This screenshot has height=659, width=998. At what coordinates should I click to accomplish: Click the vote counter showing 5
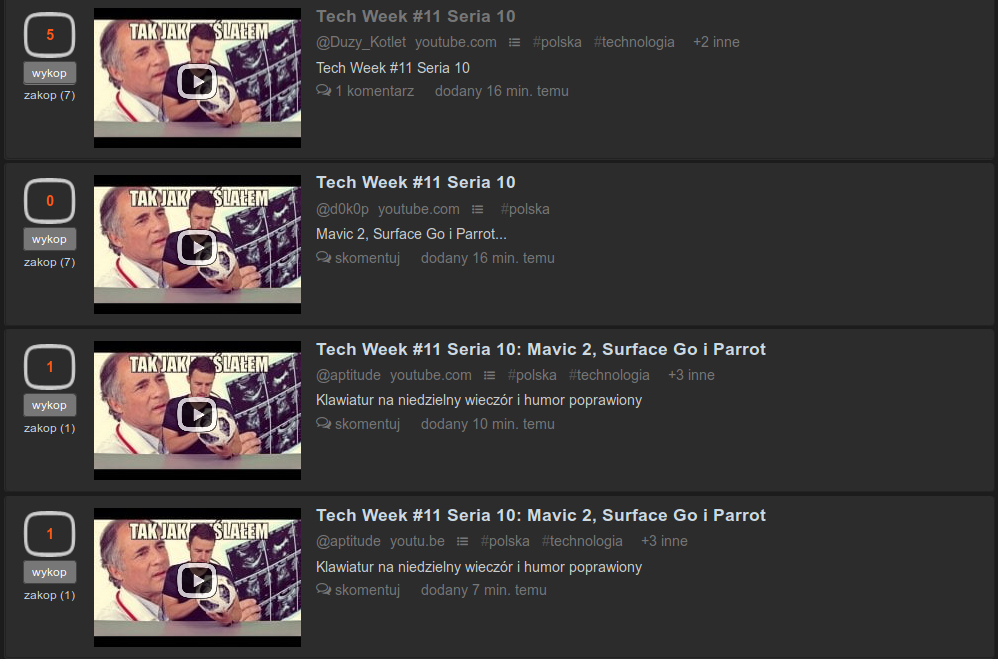point(50,35)
